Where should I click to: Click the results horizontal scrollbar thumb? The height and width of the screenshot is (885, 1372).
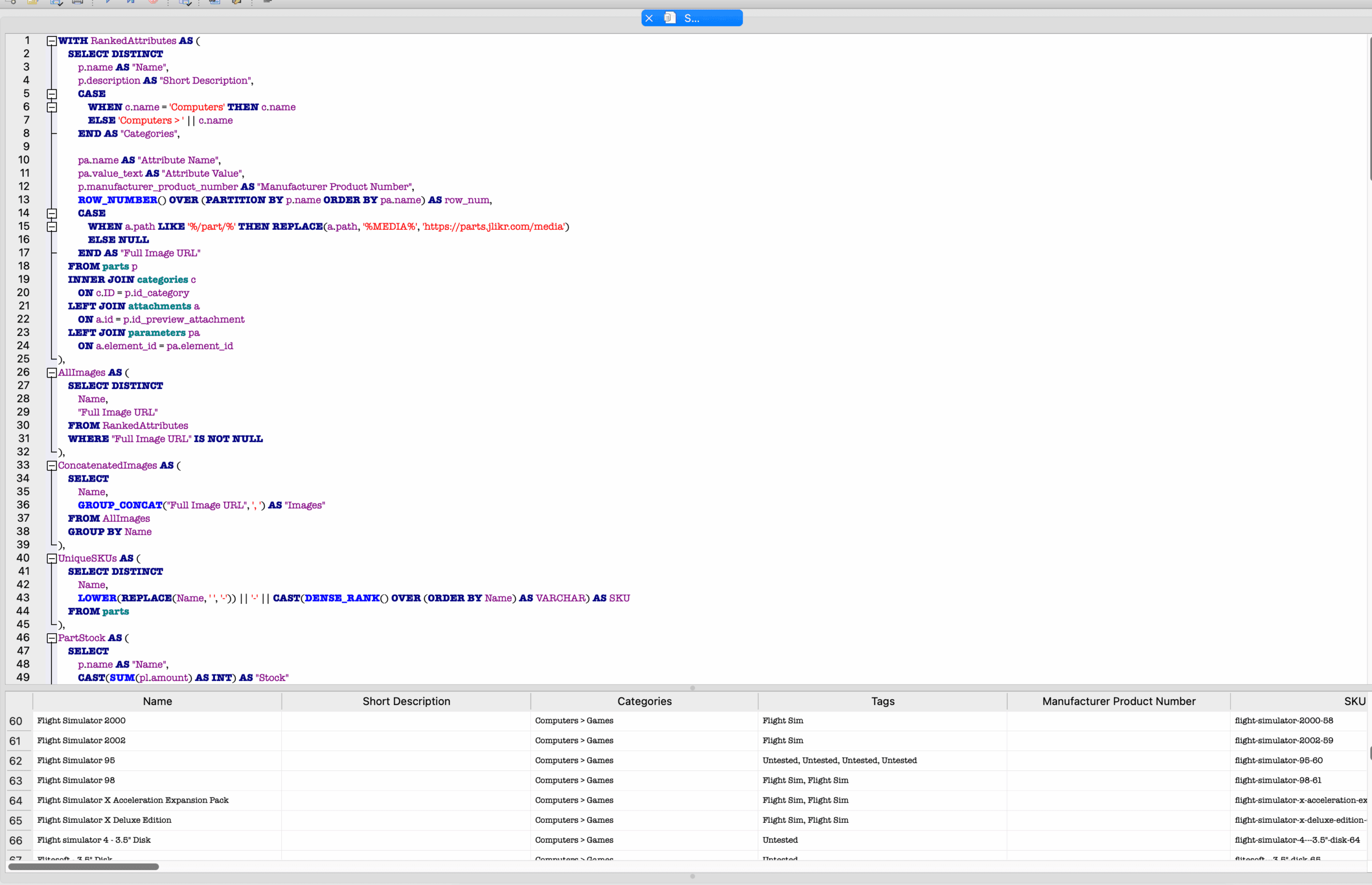pyautogui.click(x=84, y=867)
